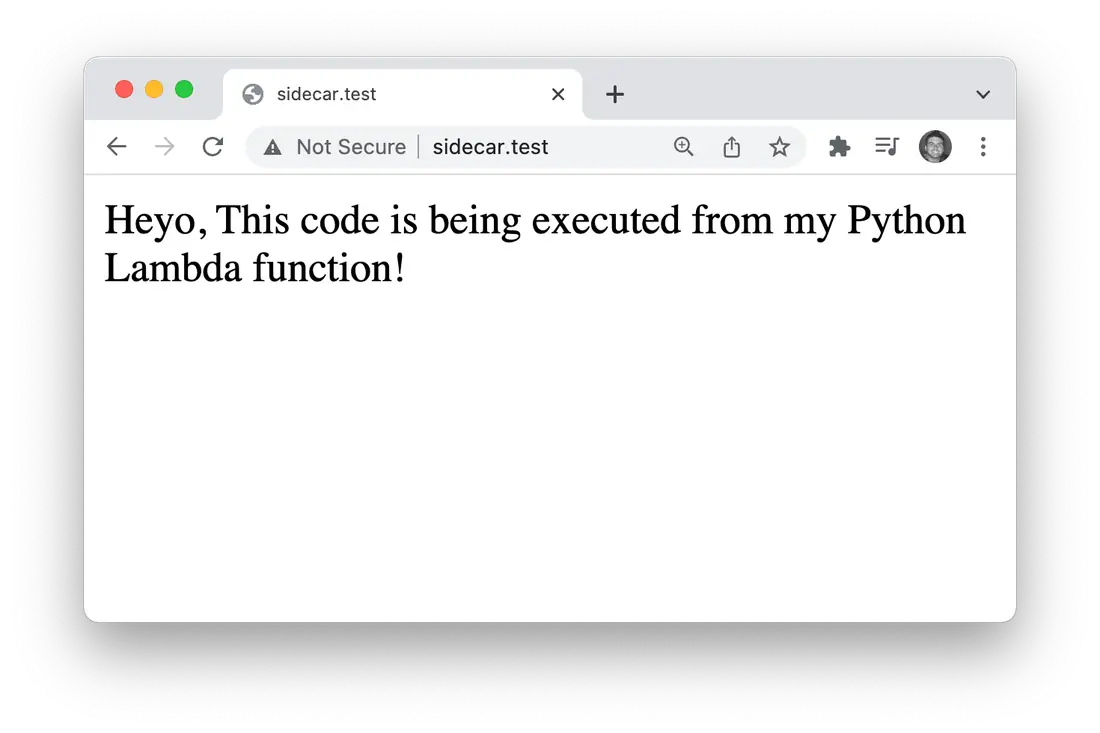Bookmark this page with the star icon
The height and width of the screenshot is (733, 1100).
coord(779,147)
